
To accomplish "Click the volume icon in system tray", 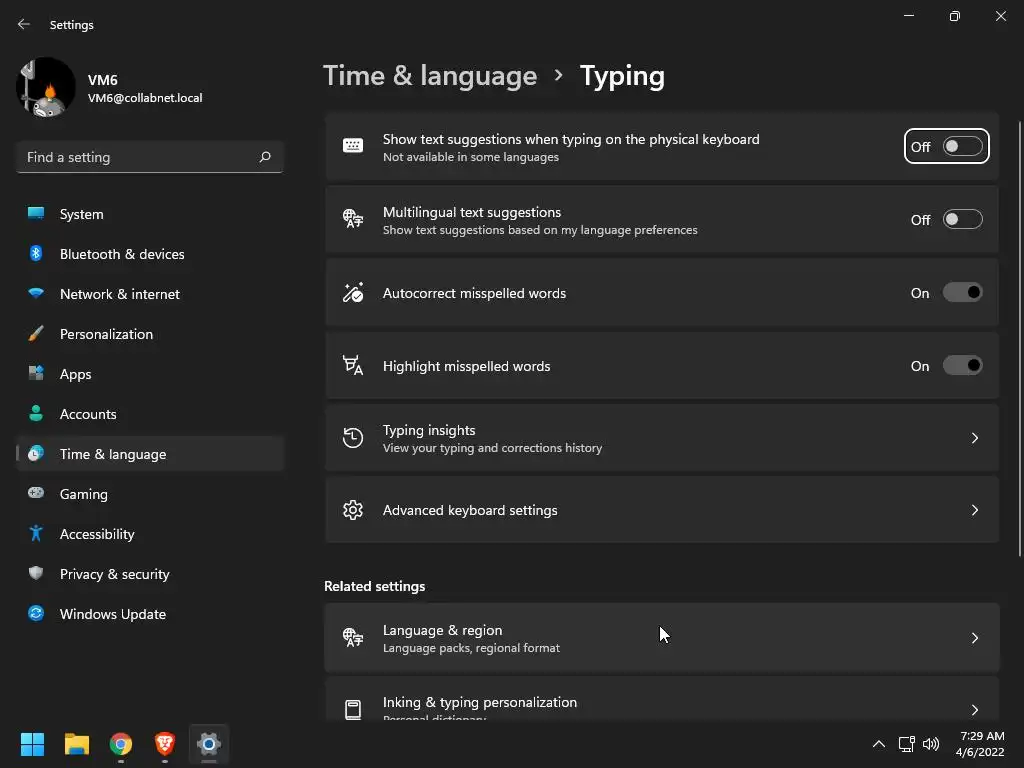I will coord(931,744).
